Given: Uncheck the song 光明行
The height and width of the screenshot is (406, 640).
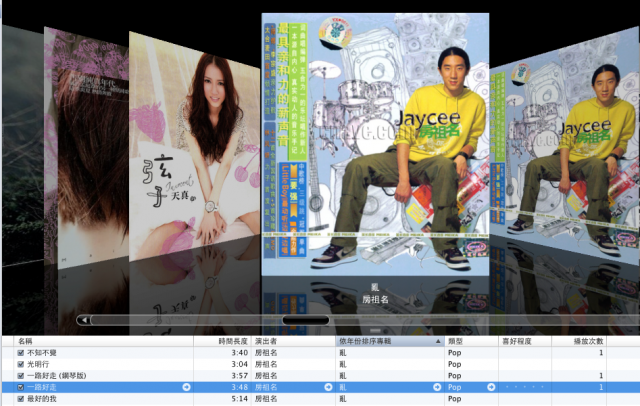Looking at the screenshot, I should [20, 364].
